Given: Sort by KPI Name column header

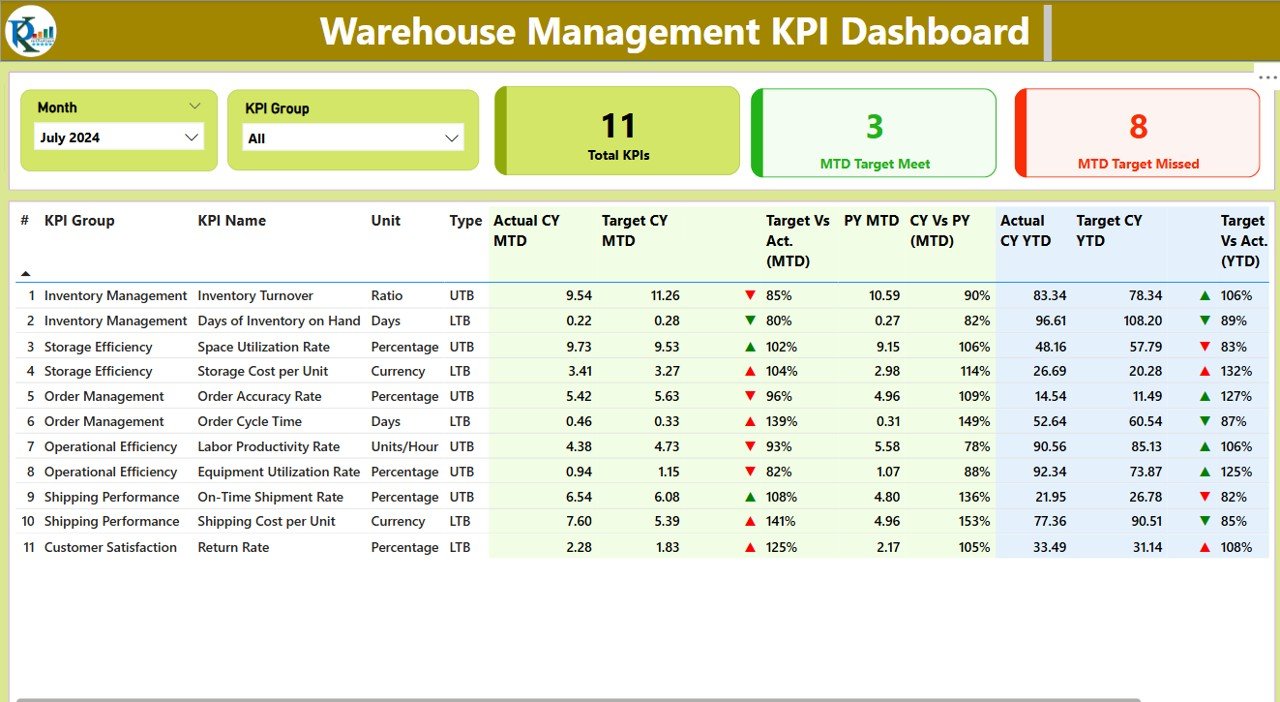Looking at the screenshot, I should 231,221.
